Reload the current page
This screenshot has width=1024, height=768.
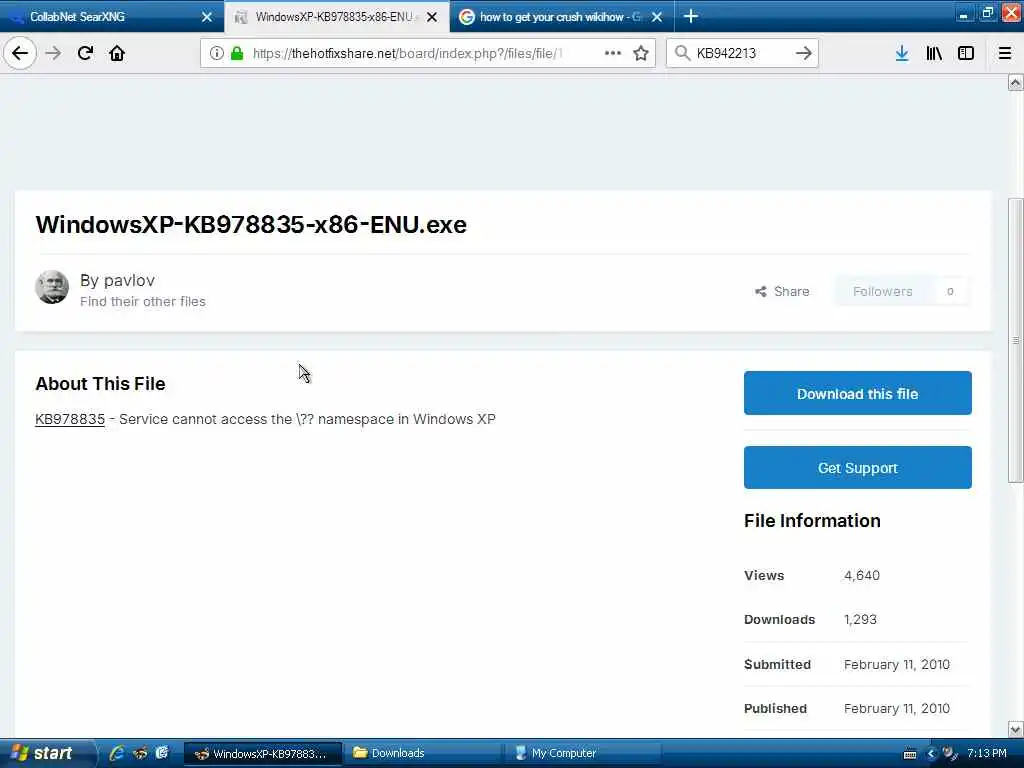(x=85, y=53)
